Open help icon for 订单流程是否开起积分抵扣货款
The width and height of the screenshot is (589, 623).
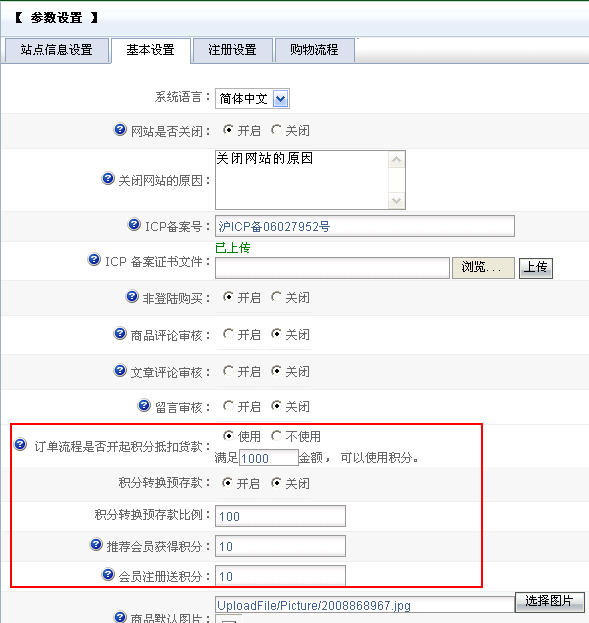click(x=21, y=444)
